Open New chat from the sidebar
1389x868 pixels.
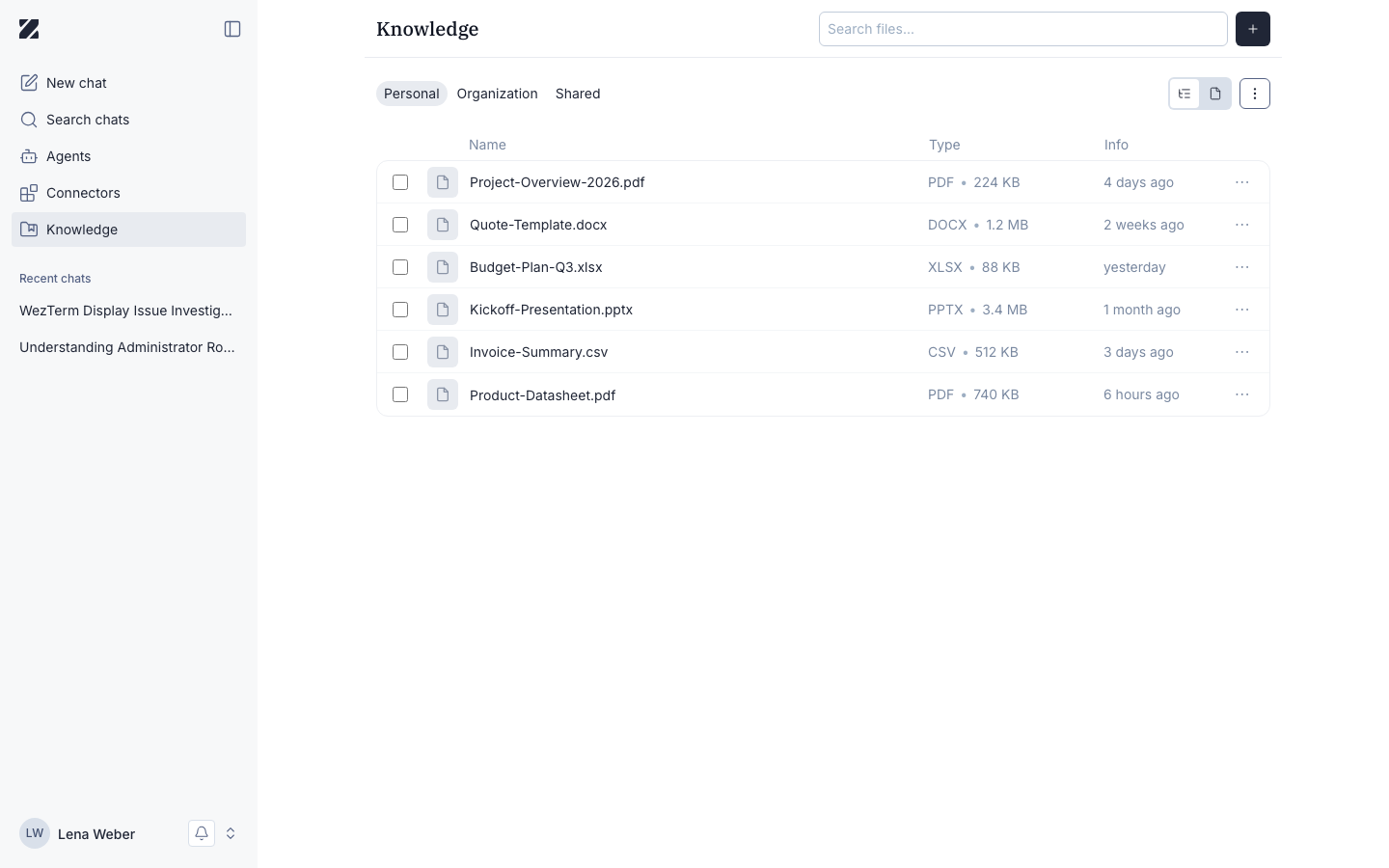pyautogui.click(x=128, y=83)
